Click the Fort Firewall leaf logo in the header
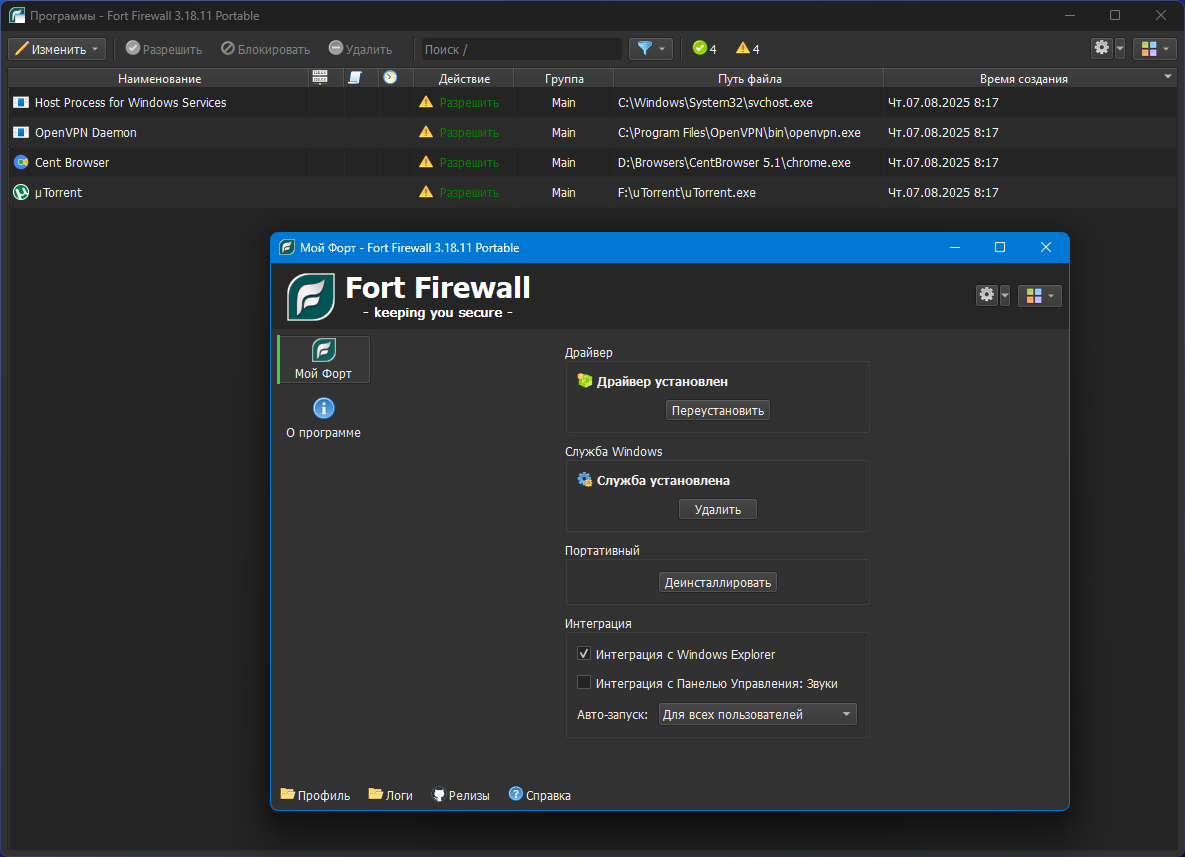Image resolution: width=1185 pixels, height=857 pixels. (311, 297)
